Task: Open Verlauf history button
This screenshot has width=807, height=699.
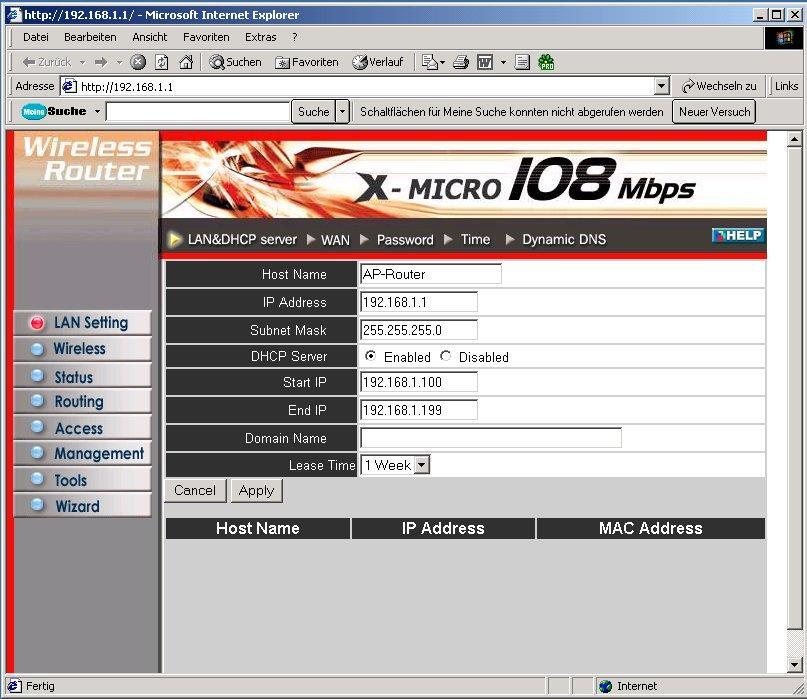Action: point(377,62)
